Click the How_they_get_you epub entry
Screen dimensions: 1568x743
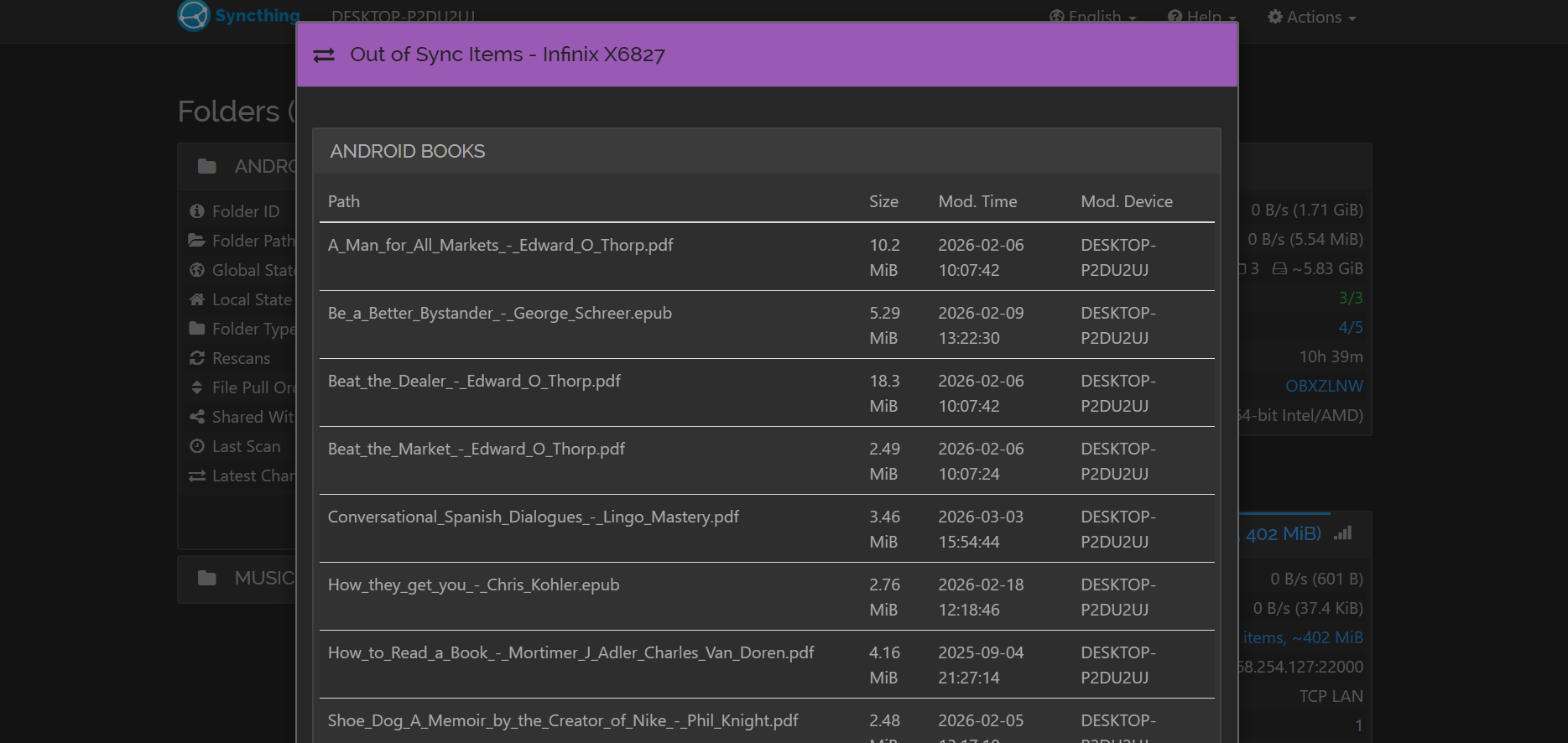click(473, 585)
